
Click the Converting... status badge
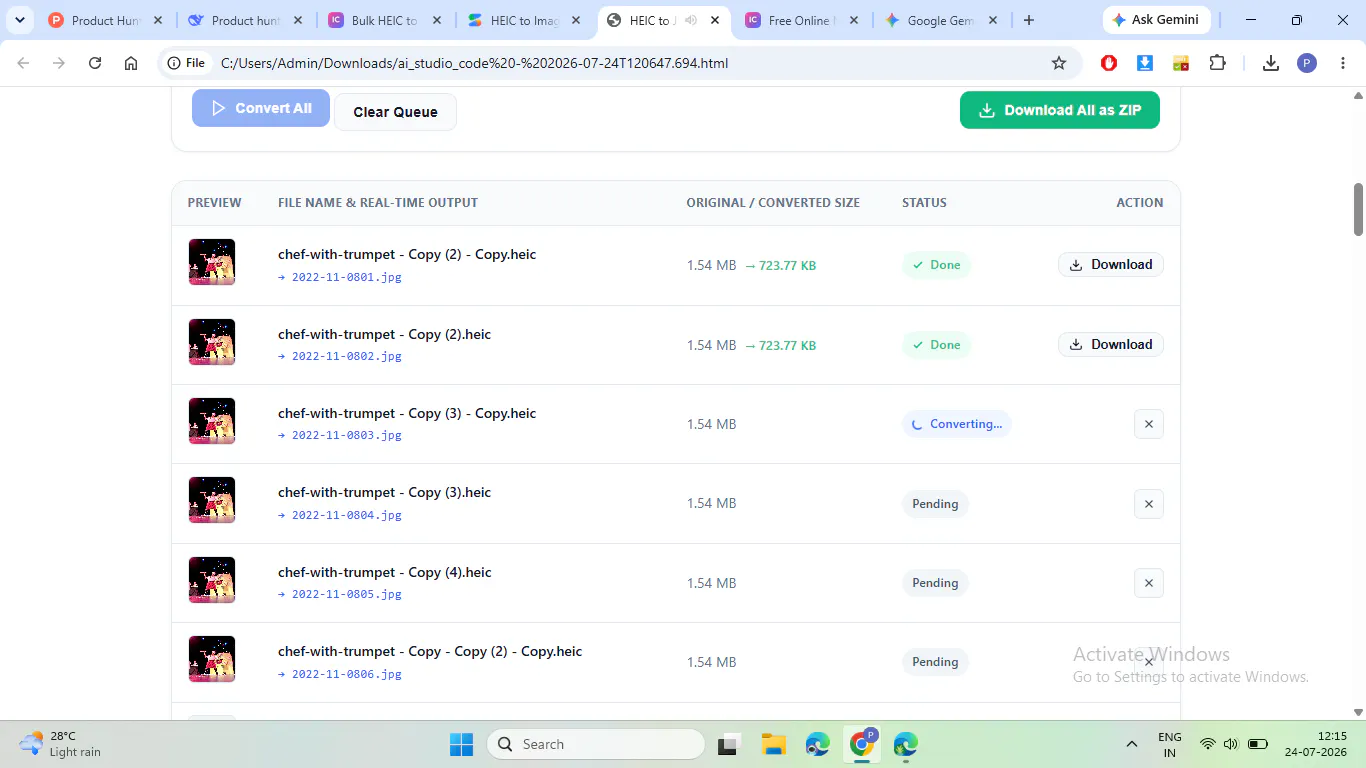[x=957, y=424]
